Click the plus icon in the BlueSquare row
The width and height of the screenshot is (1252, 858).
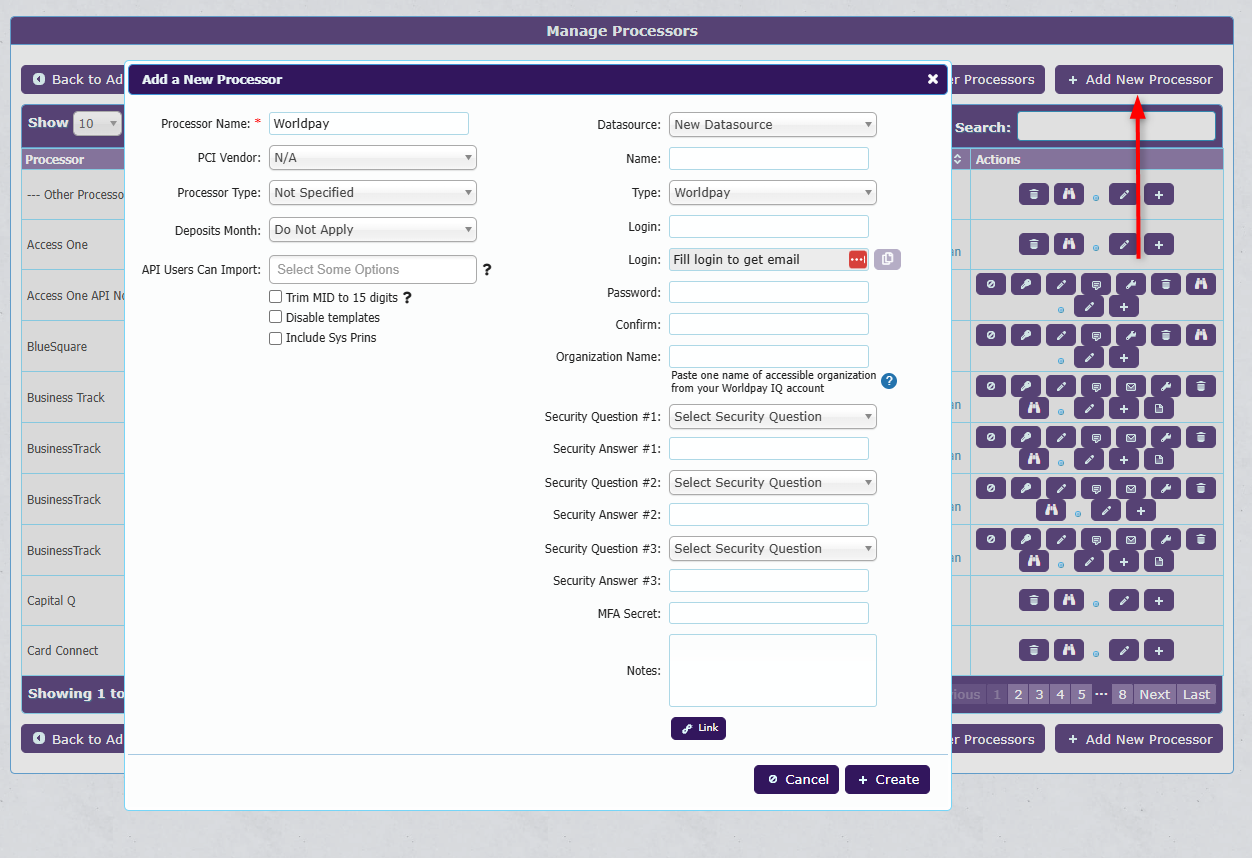pos(1124,357)
